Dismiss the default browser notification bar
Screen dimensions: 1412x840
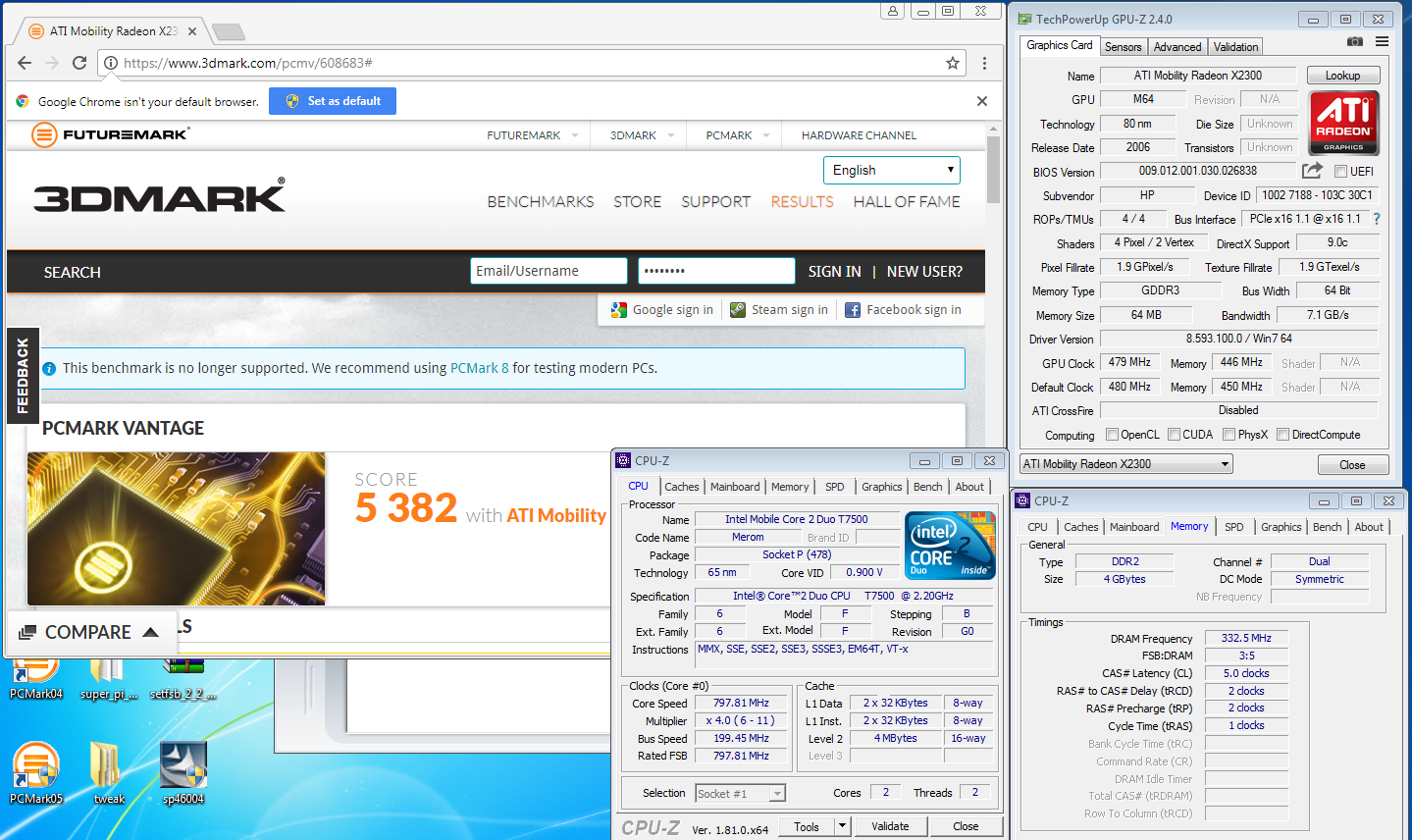982,101
